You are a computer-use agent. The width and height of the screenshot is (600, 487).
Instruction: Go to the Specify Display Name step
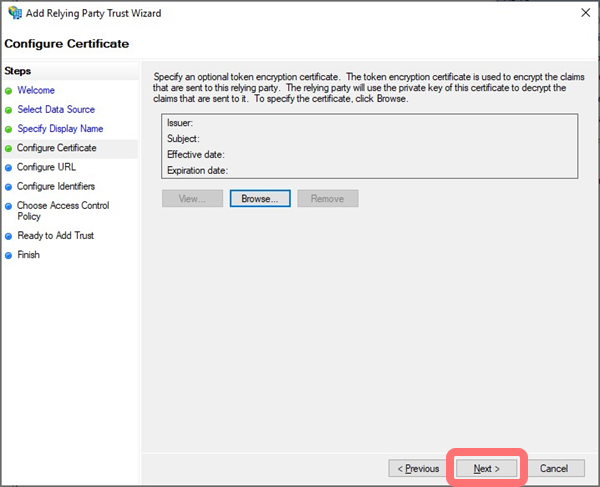click(60, 129)
